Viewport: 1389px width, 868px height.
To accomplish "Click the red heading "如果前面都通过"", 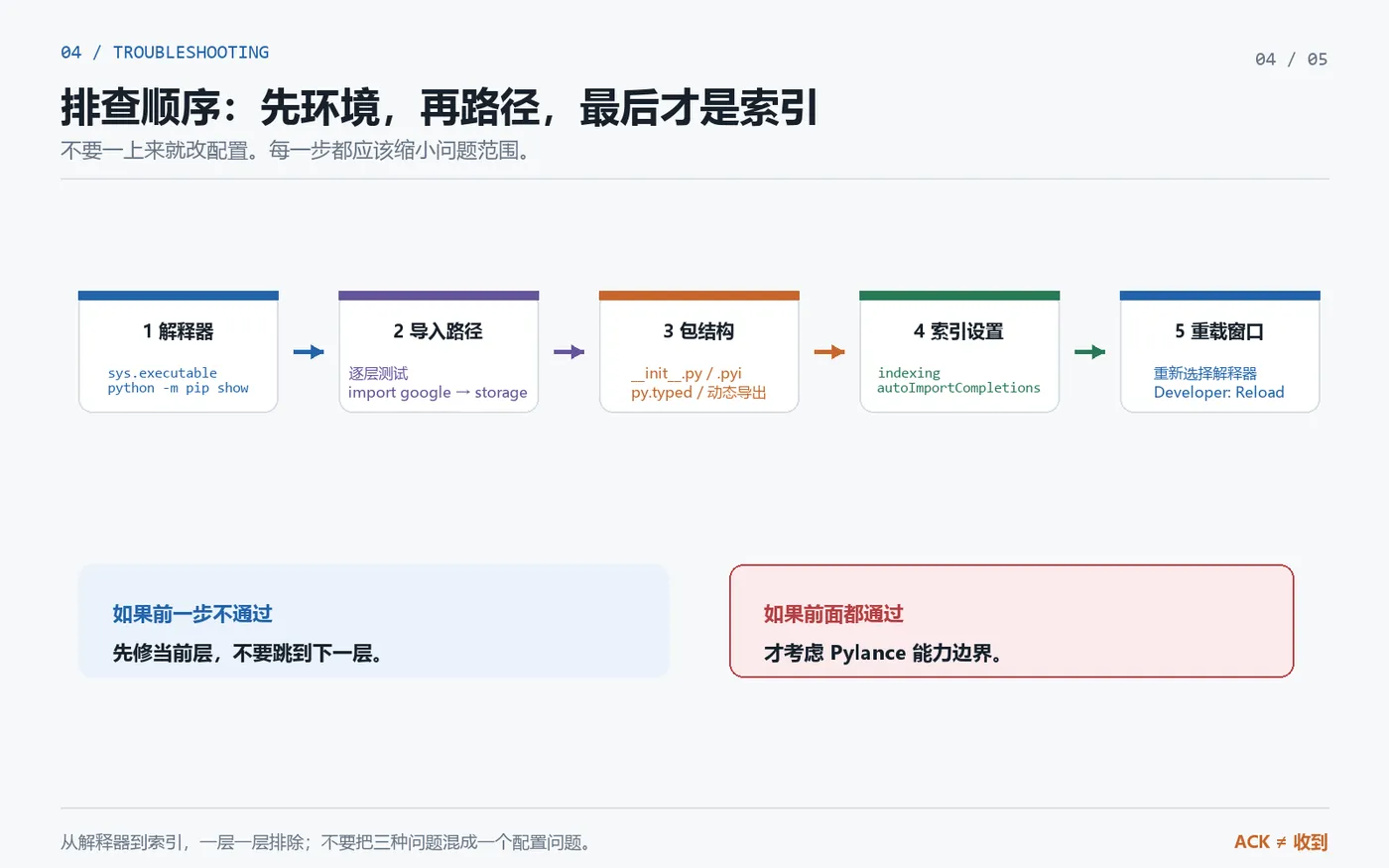I will coord(833,614).
